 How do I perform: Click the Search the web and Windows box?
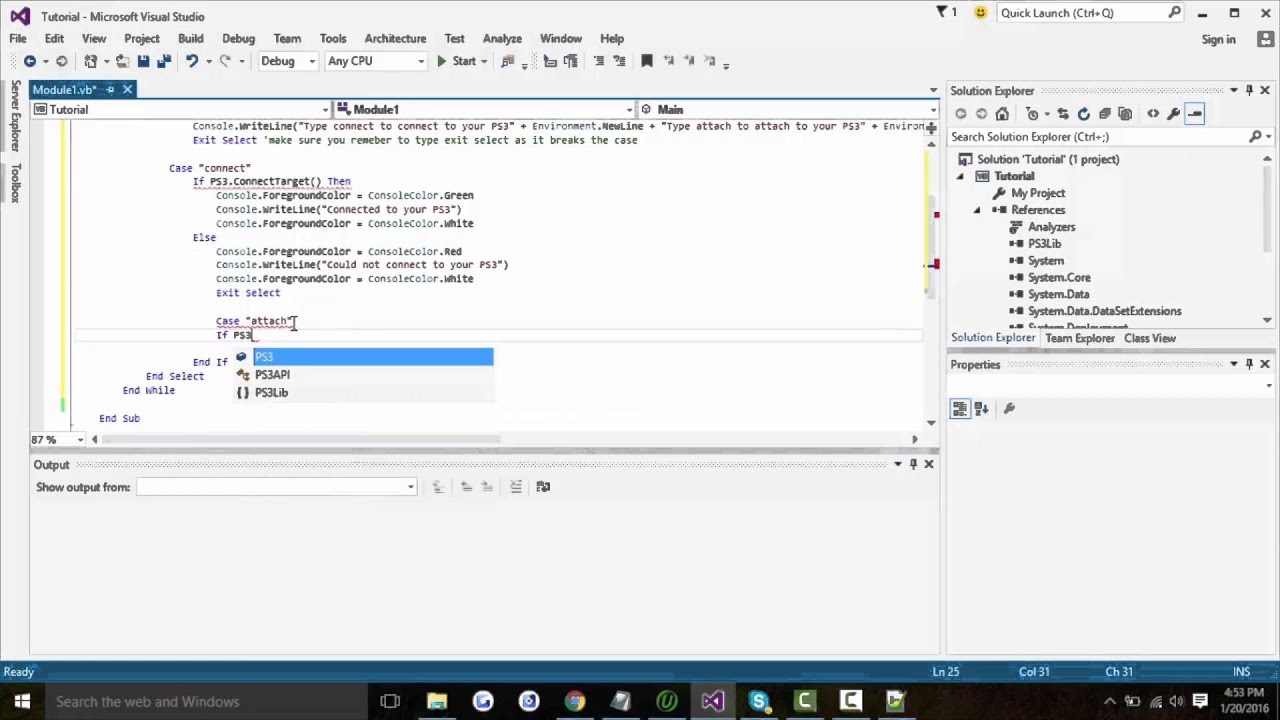(x=205, y=701)
